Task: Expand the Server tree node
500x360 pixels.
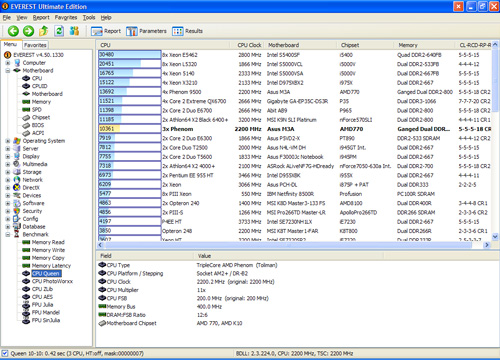Action: [x=8, y=149]
